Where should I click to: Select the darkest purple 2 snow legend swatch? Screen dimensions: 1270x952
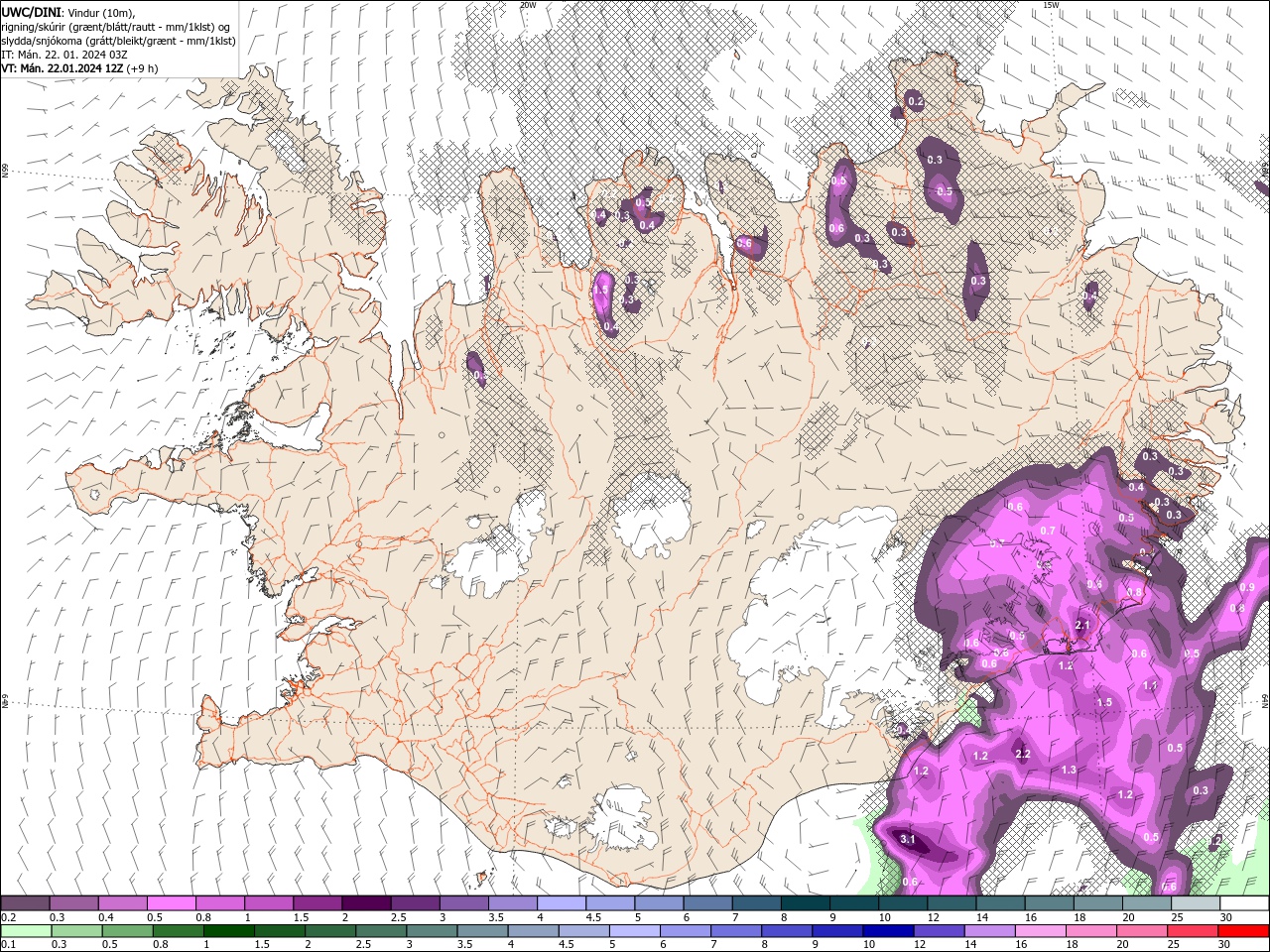366,903
